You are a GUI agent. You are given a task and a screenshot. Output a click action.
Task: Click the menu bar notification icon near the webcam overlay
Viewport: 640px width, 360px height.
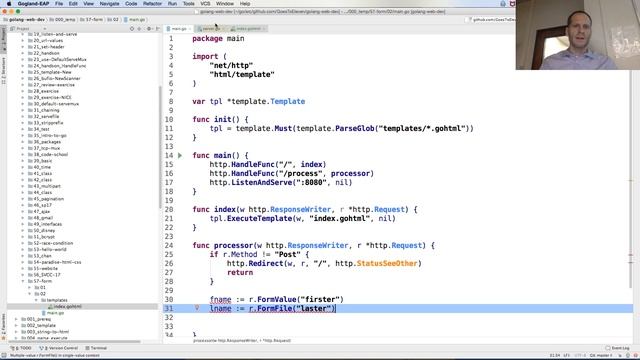point(503,4)
